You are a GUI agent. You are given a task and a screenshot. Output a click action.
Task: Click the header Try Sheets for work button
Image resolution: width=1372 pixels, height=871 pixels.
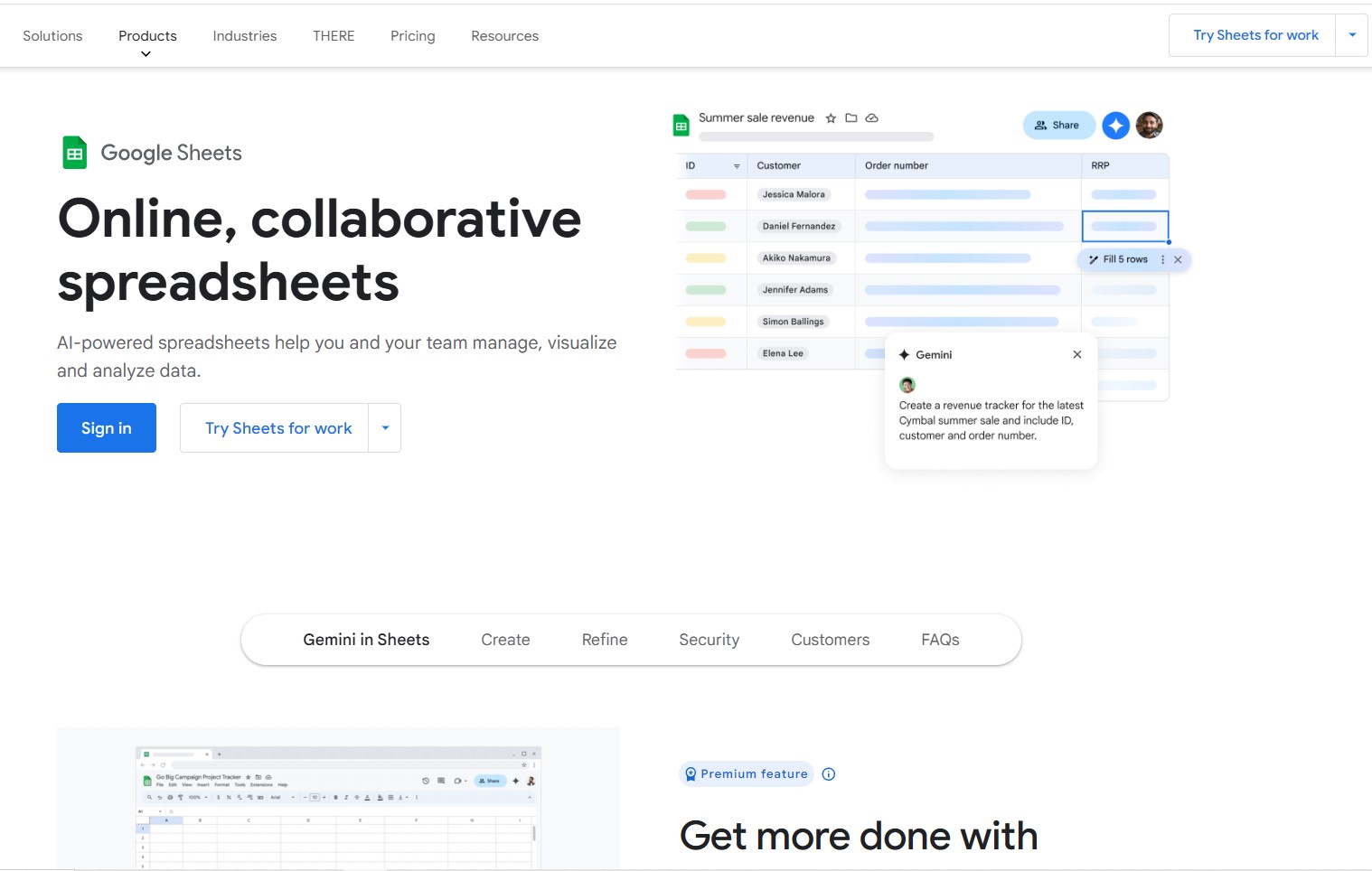point(1253,35)
